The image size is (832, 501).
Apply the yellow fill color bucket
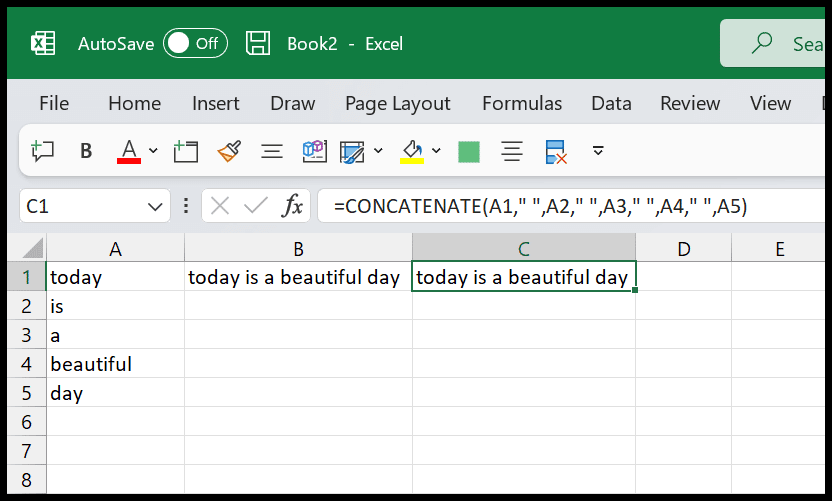(412, 151)
